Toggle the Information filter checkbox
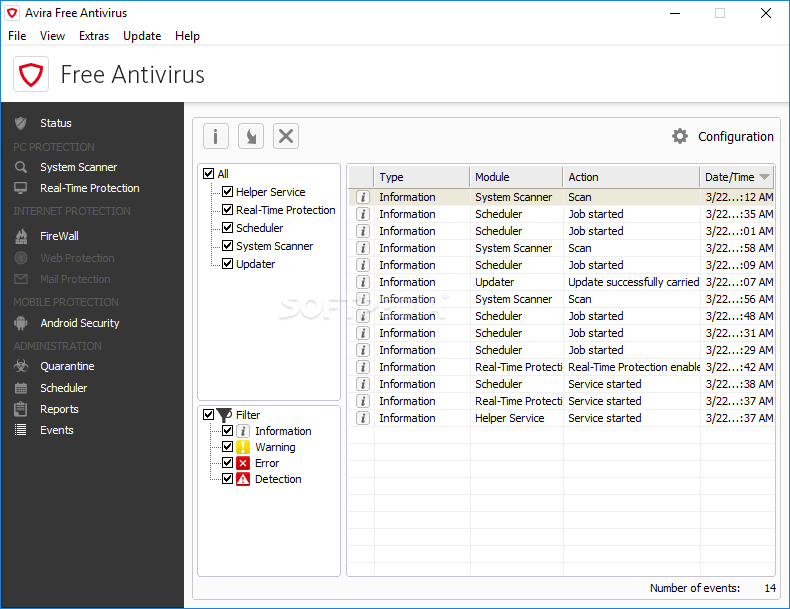This screenshot has height=609, width=790. 228,431
